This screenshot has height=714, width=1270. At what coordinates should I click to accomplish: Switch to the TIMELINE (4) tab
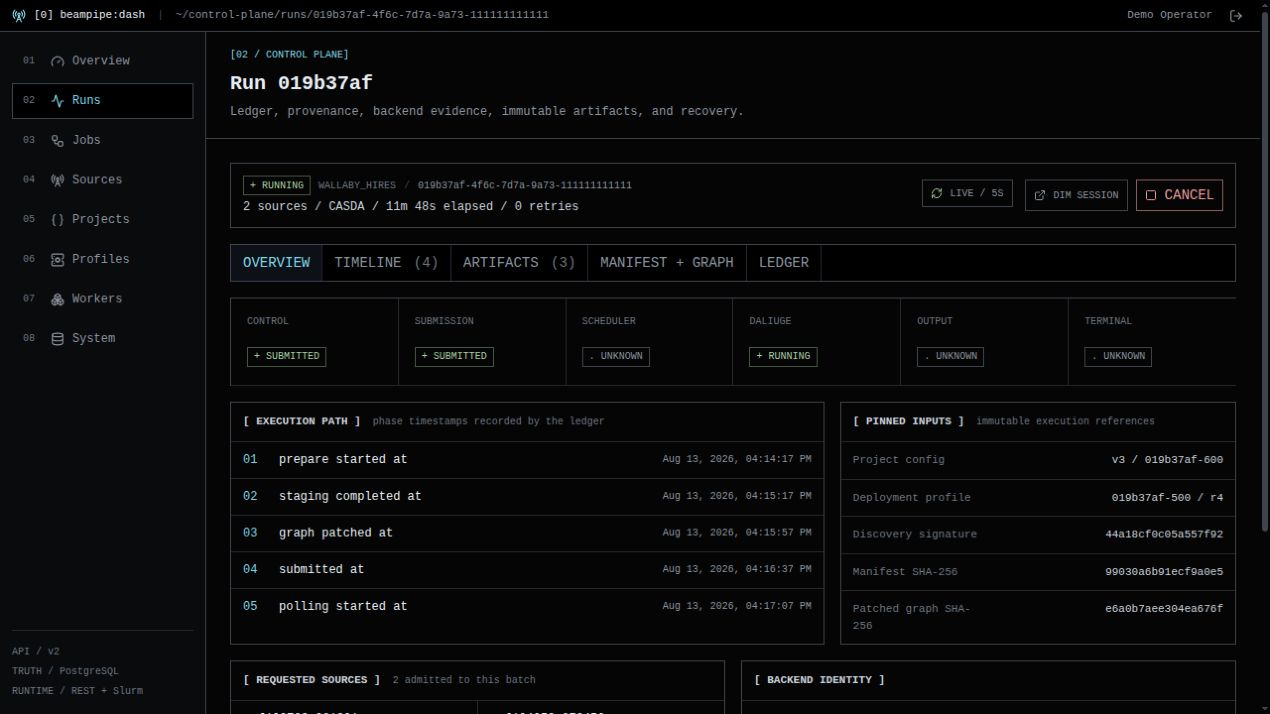point(386,262)
